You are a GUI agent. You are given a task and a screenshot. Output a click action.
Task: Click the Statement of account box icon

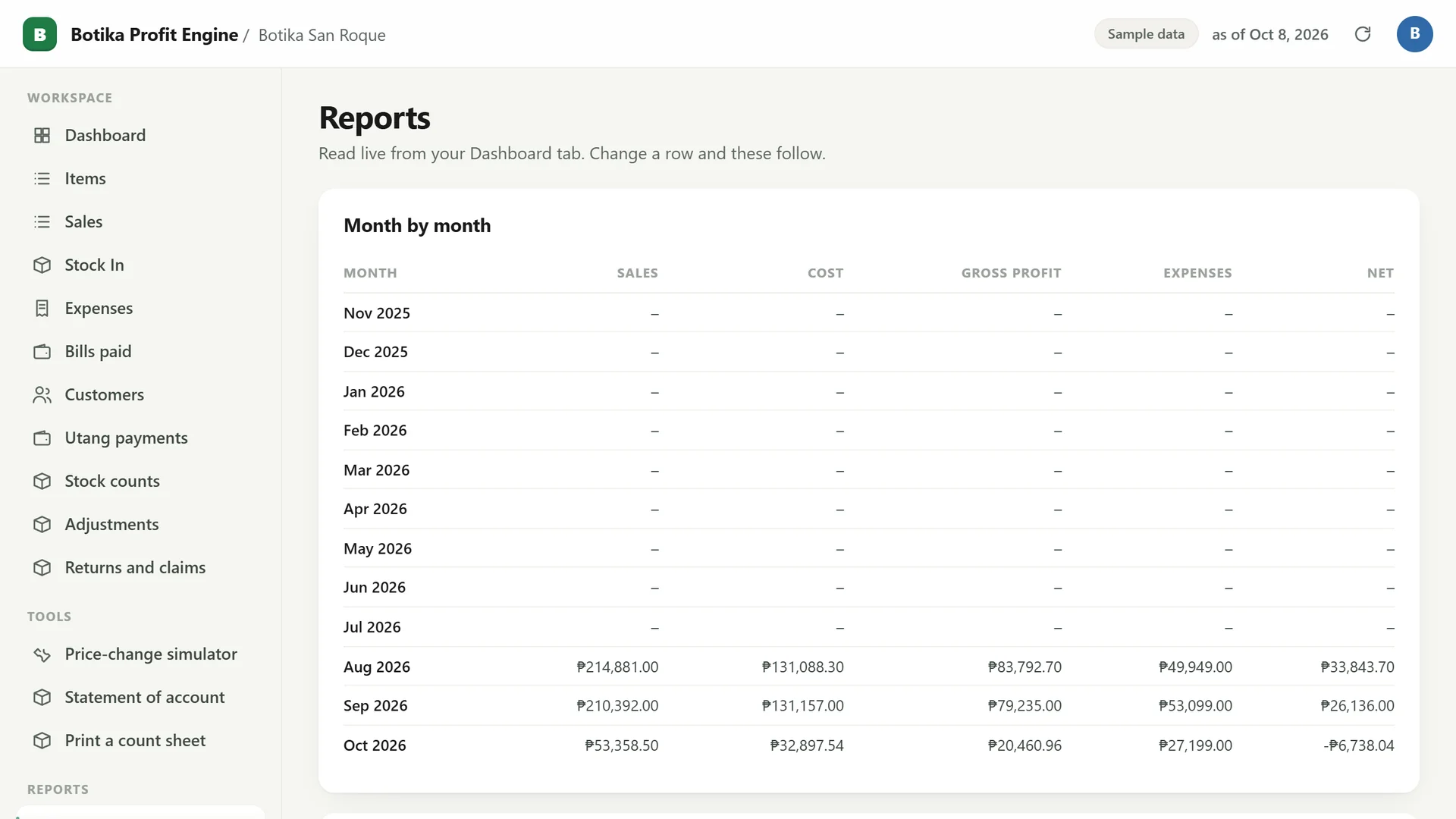pyautogui.click(x=42, y=697)
